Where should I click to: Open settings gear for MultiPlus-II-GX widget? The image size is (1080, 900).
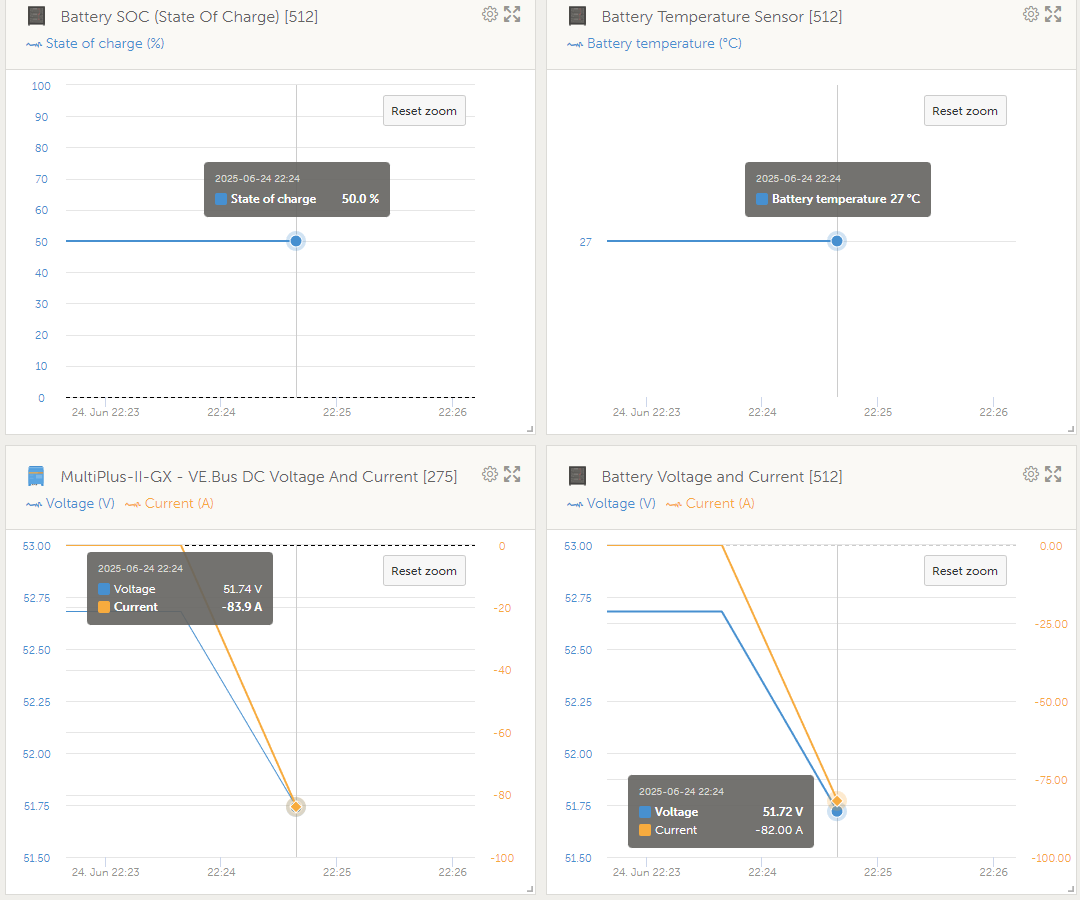[x=490, y=474]
